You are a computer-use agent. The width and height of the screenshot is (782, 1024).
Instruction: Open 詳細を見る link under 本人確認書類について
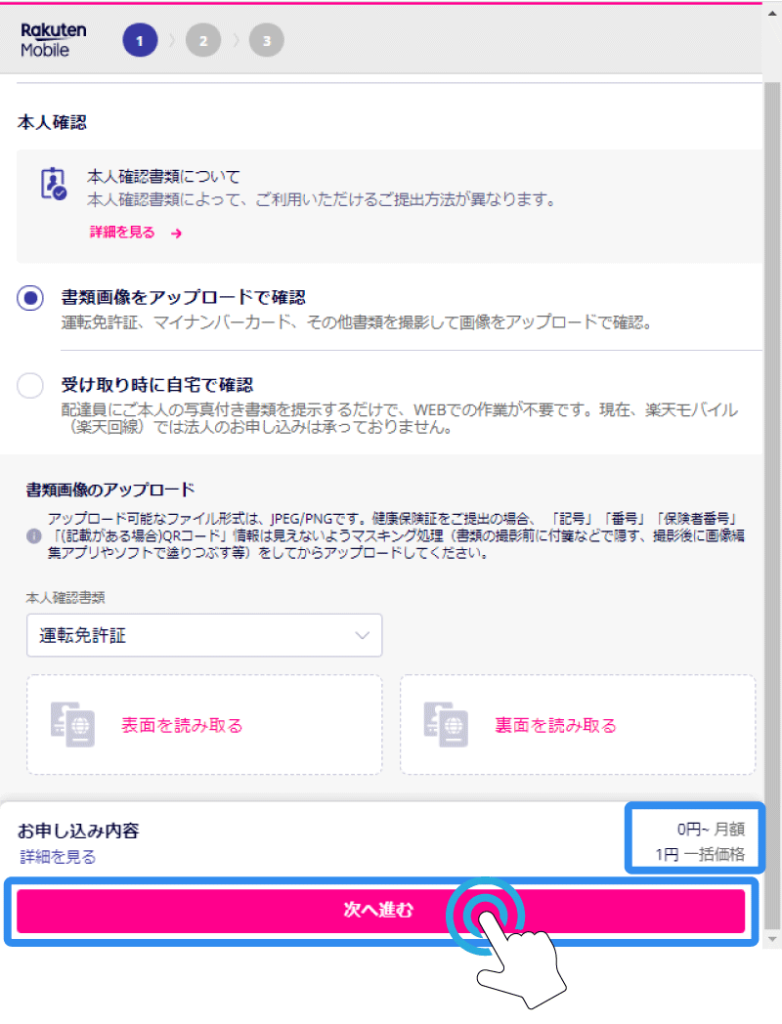coord(122,232)
